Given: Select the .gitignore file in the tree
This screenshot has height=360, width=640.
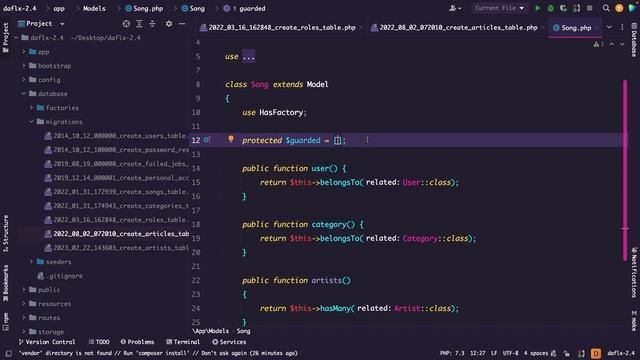Looking at the screenshot, I should click(60, 276).
